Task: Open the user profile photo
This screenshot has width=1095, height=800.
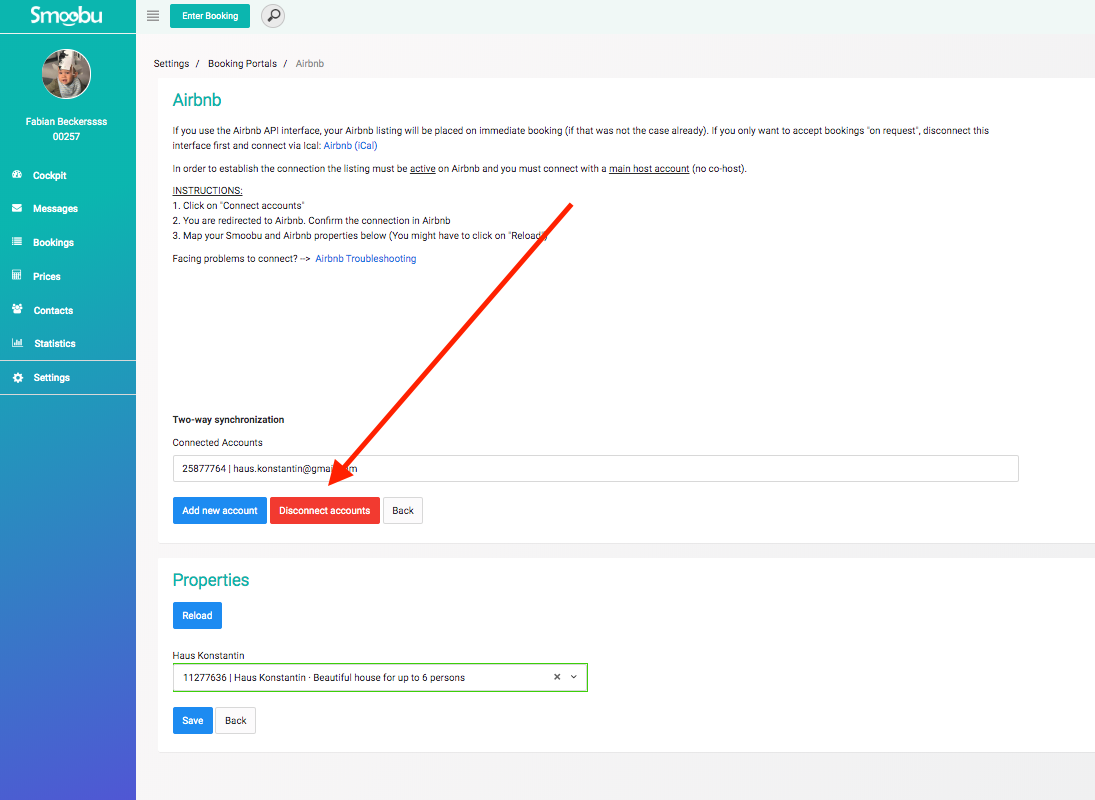Action: [66, 74]
